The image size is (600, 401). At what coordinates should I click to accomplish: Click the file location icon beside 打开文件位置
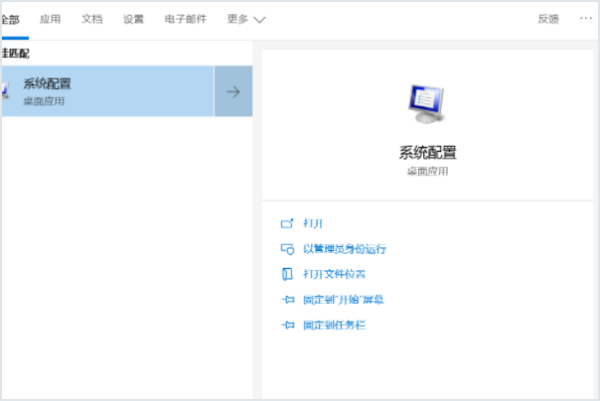pos(287,274)
